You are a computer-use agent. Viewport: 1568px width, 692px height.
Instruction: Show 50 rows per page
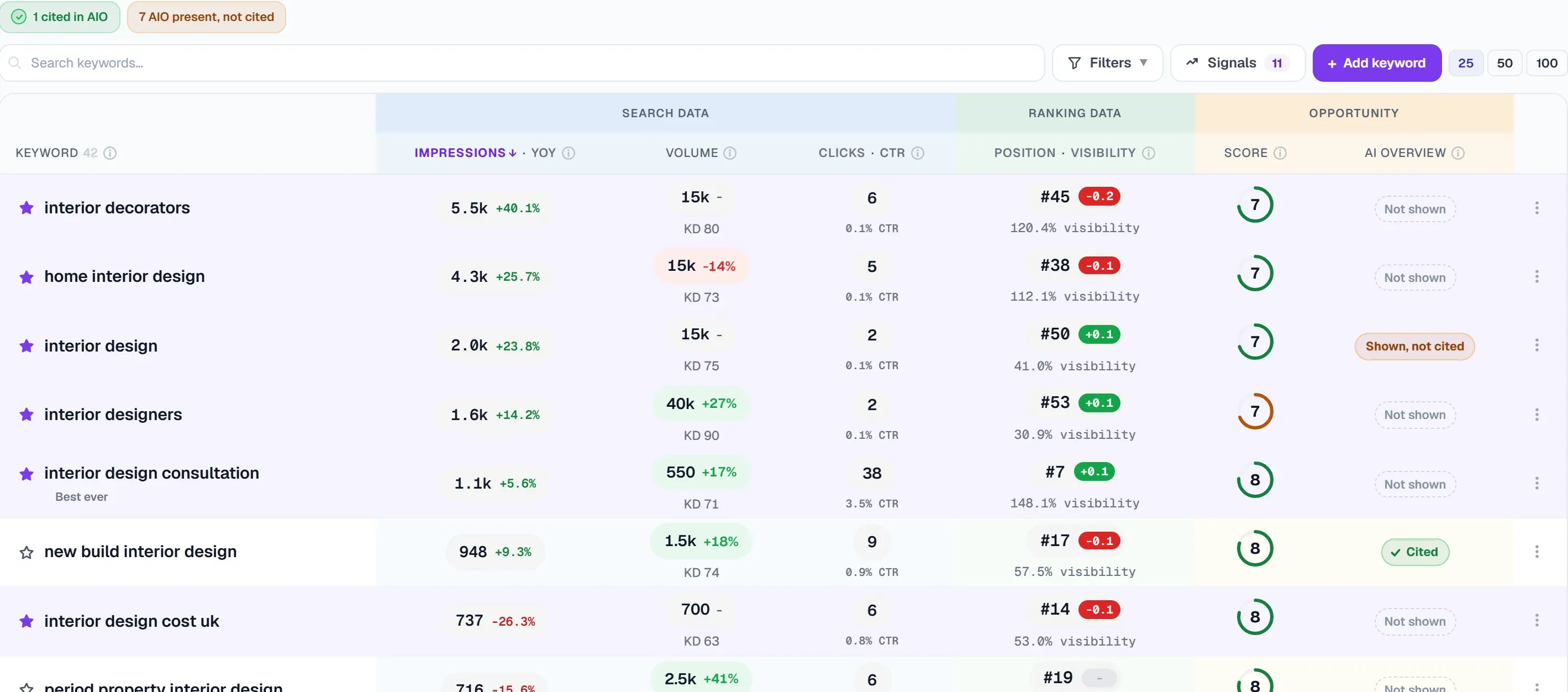pos(1504,63)
